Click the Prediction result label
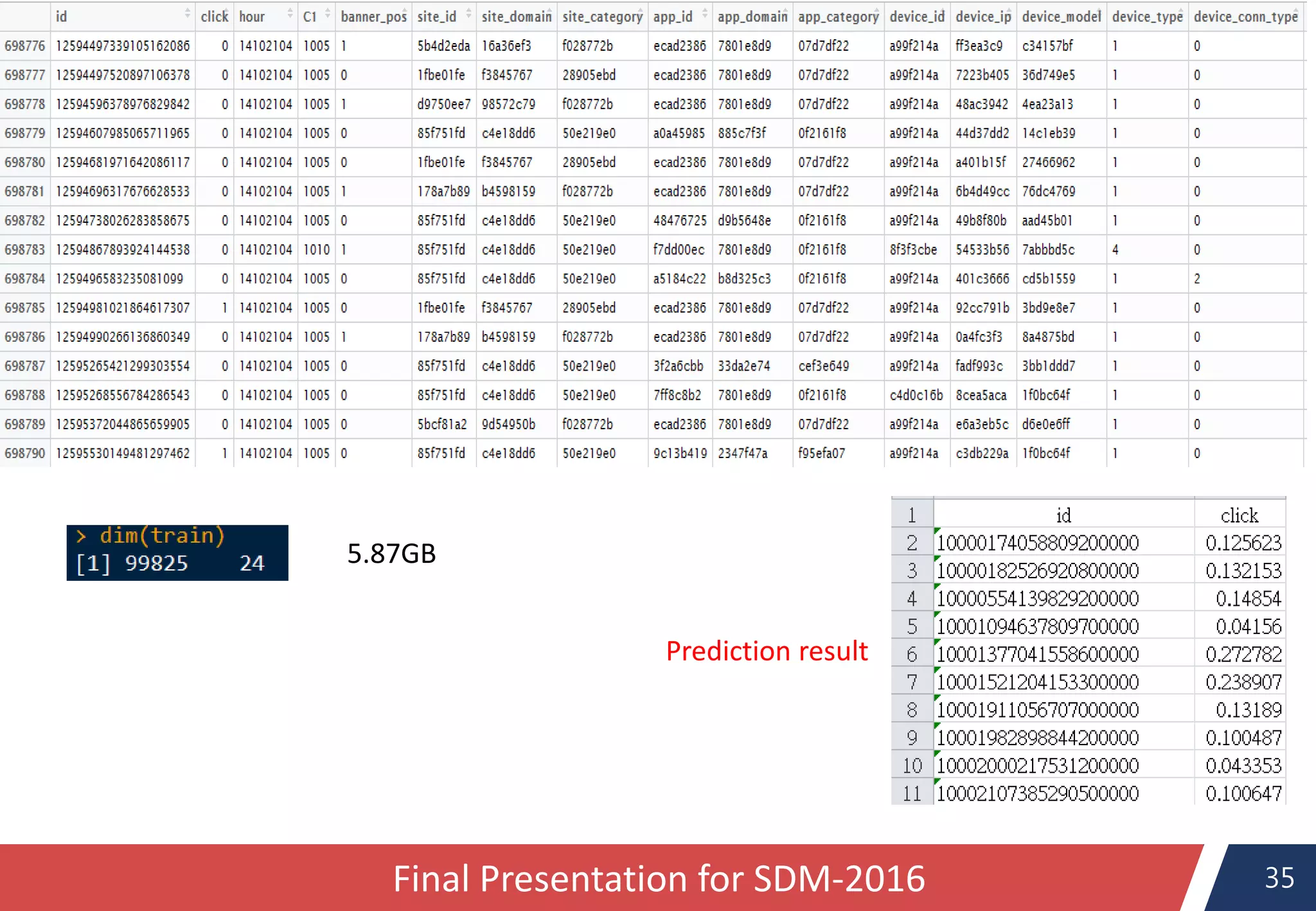This screenshot has height=911, width=1316. click(767, 651)
